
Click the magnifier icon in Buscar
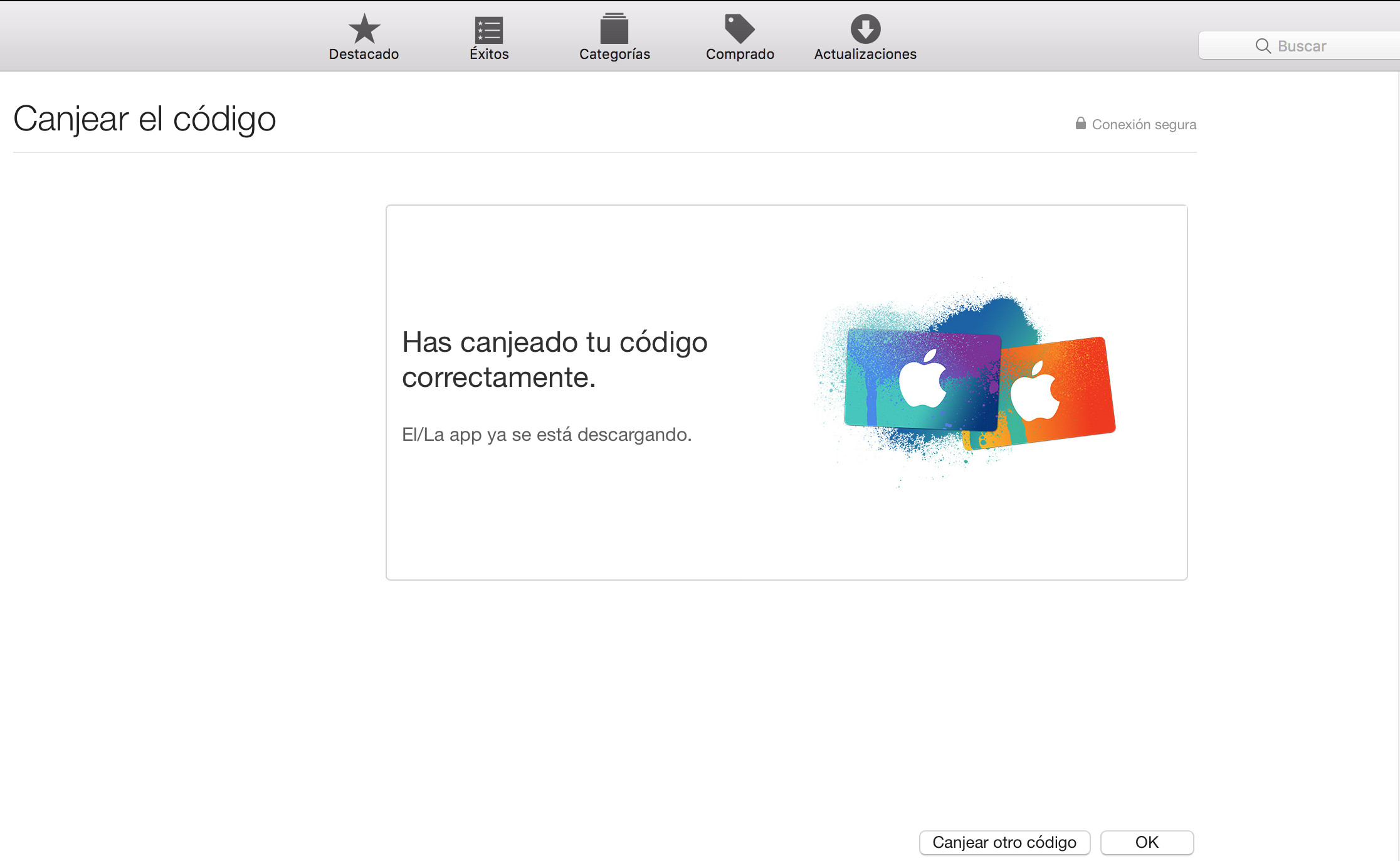[1263, 46]
